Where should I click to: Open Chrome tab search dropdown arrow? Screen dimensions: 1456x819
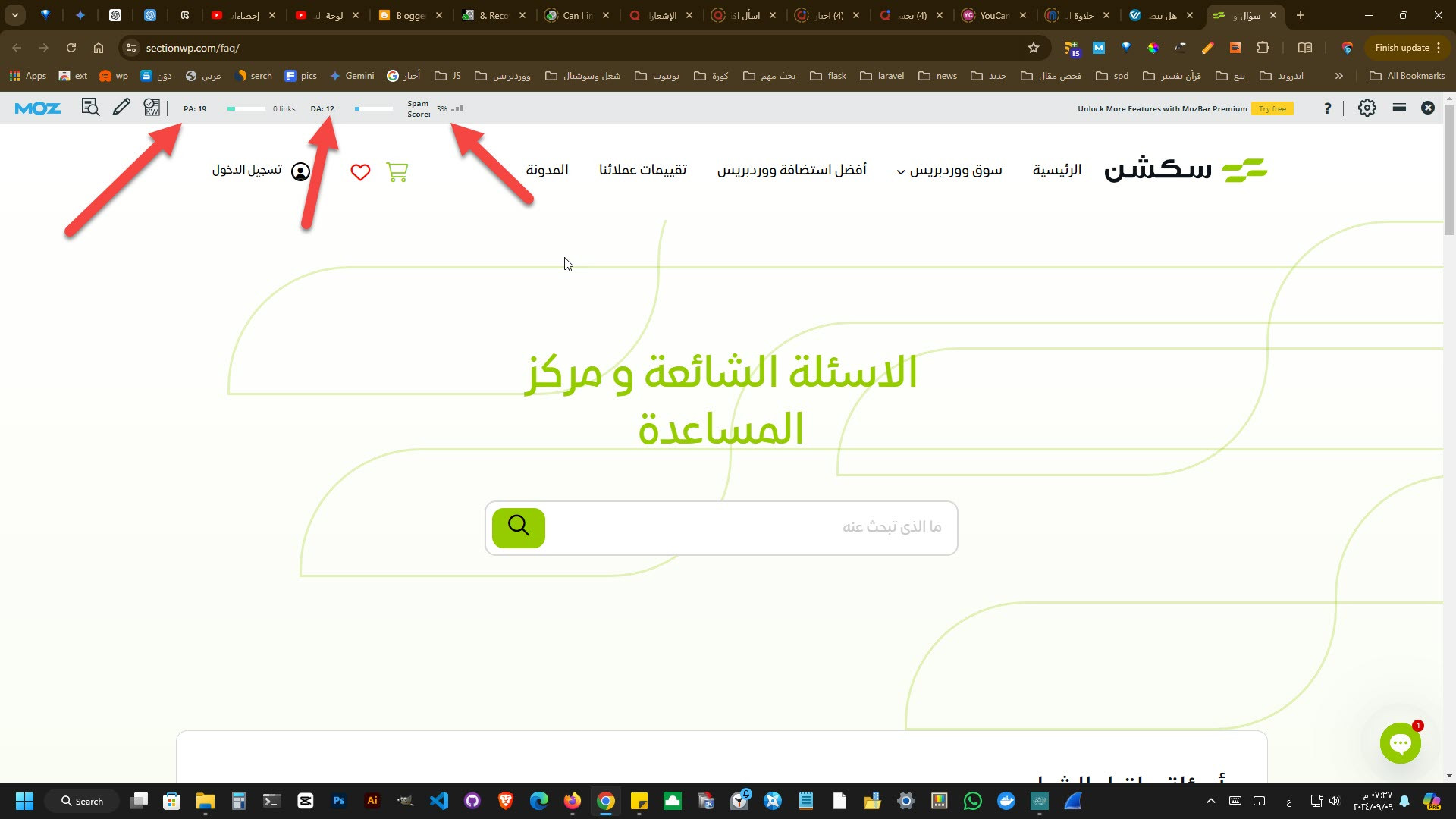(14, 15)
